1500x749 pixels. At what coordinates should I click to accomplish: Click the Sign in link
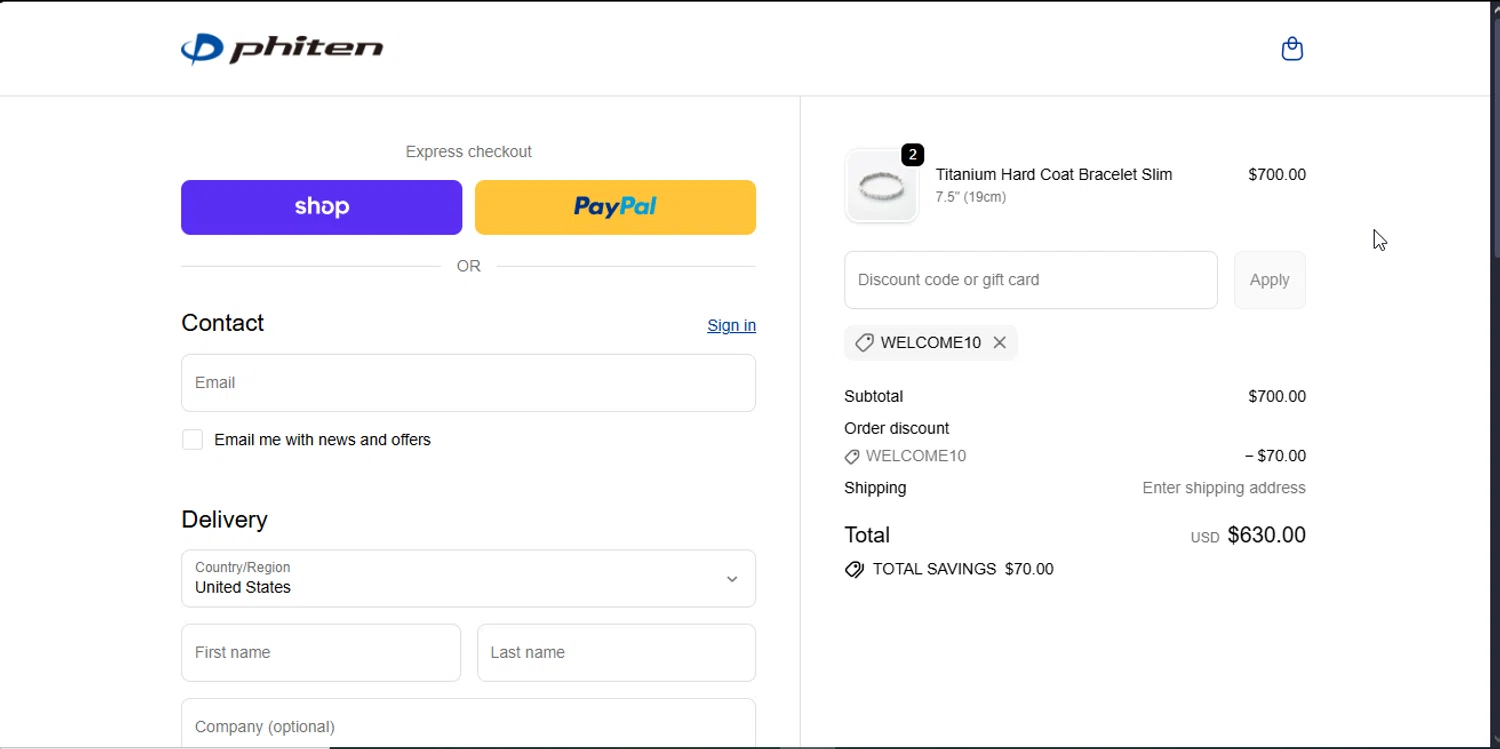point(731,325)
